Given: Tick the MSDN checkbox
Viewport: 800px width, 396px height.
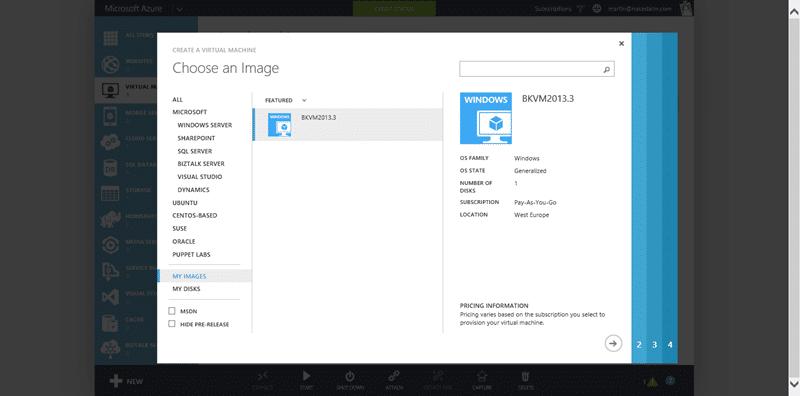Looking at the screenshot, I should coord(172,311).
